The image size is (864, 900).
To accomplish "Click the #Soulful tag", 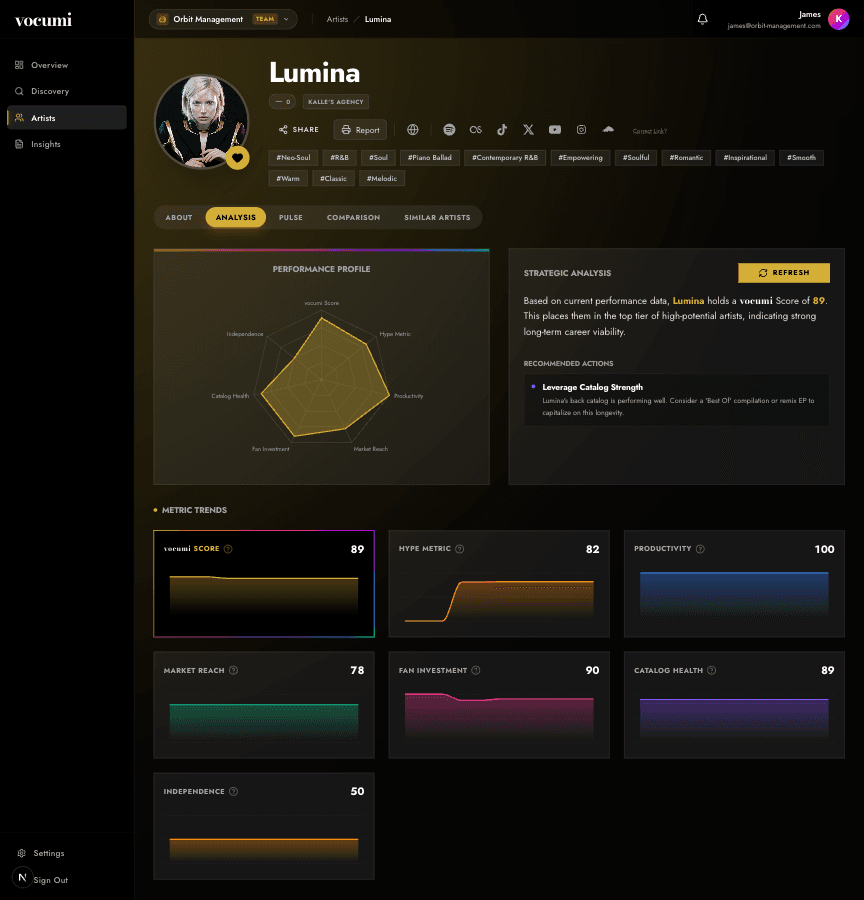I will pyautogui.click(x=636, y=158).
